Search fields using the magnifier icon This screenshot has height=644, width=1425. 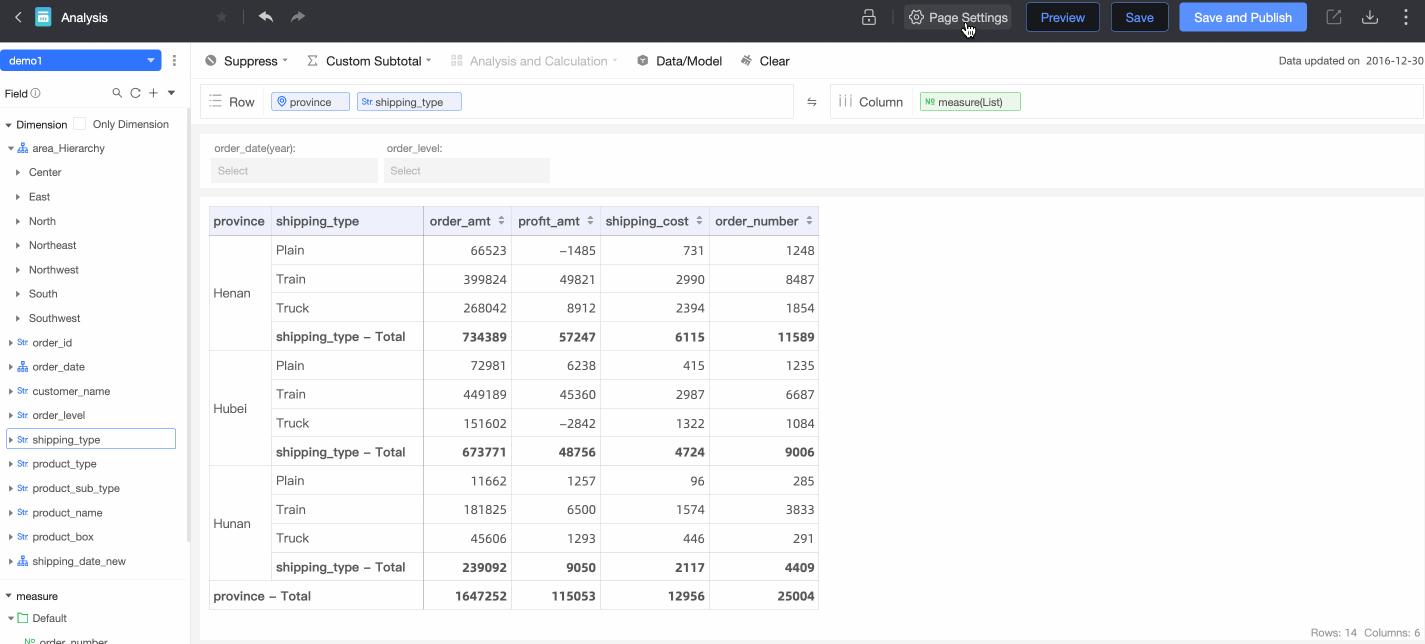[x=117, y=93]
